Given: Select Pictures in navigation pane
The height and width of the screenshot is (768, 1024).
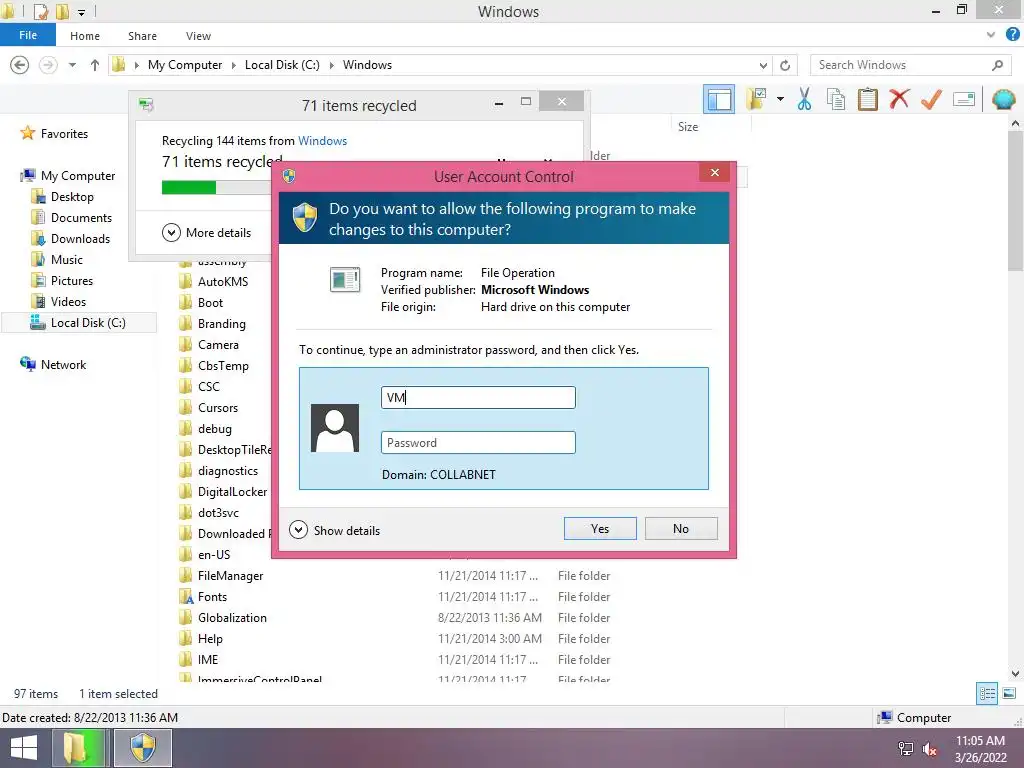Looking at the screenshot, I should (x=62, y=281).
